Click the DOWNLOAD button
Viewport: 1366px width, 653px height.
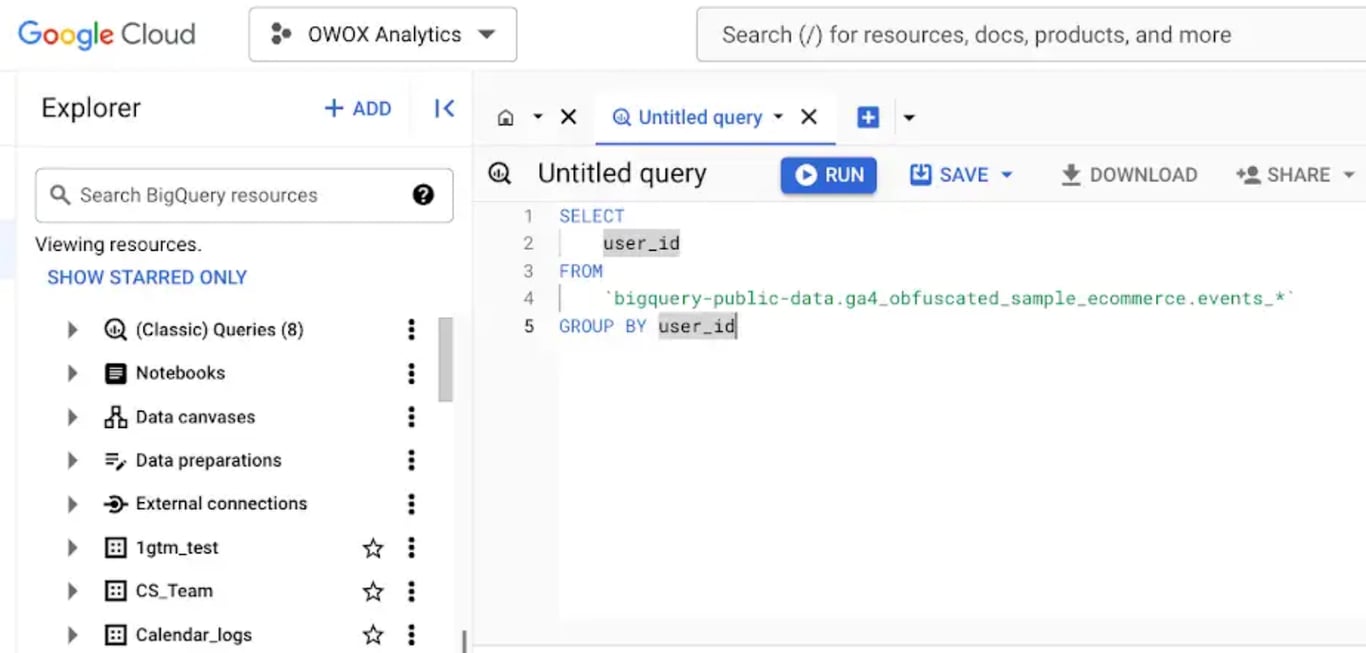click(1128, 175)
